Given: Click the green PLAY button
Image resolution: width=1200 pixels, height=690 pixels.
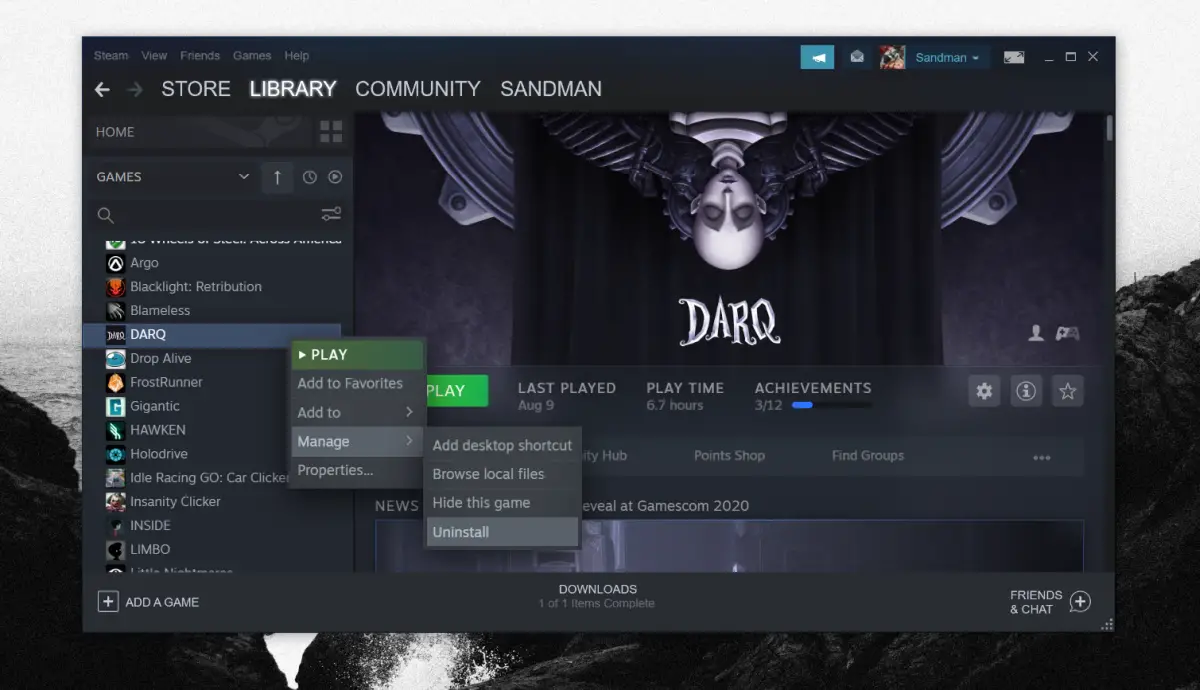Looking at the screenshot, I should pyautogui.click(x=457, y=391).
